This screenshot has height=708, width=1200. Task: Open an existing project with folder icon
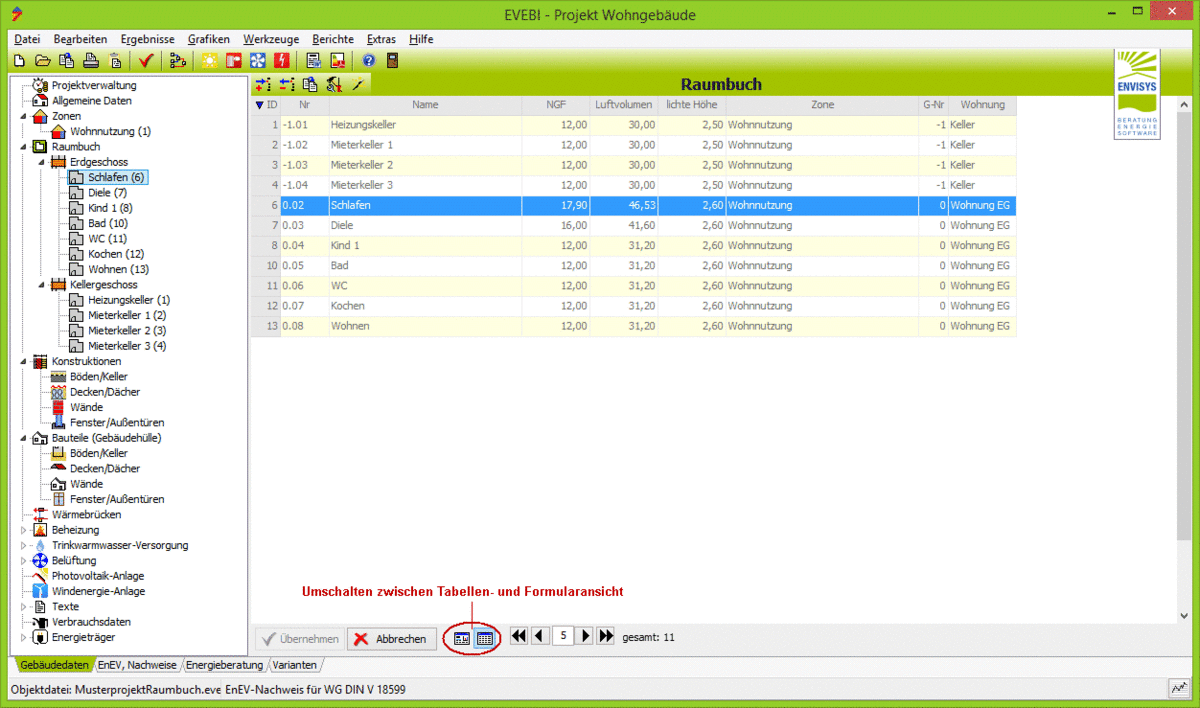(43, 60)
